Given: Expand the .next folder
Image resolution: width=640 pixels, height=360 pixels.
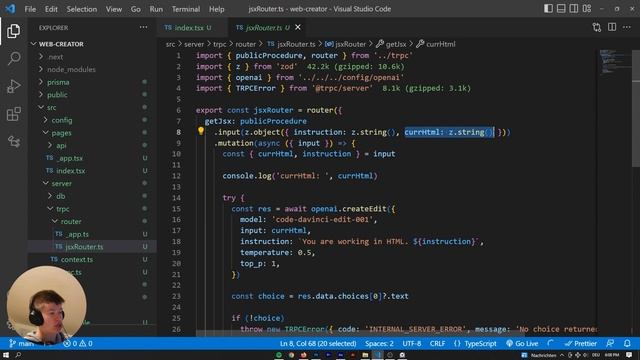Looking at the screenshot, I should [56, 57].
